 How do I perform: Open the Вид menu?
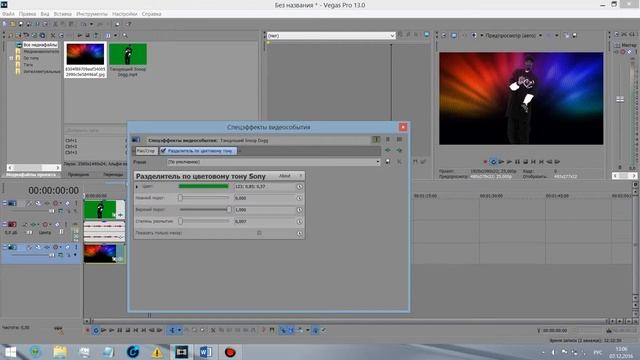(45, 14)
